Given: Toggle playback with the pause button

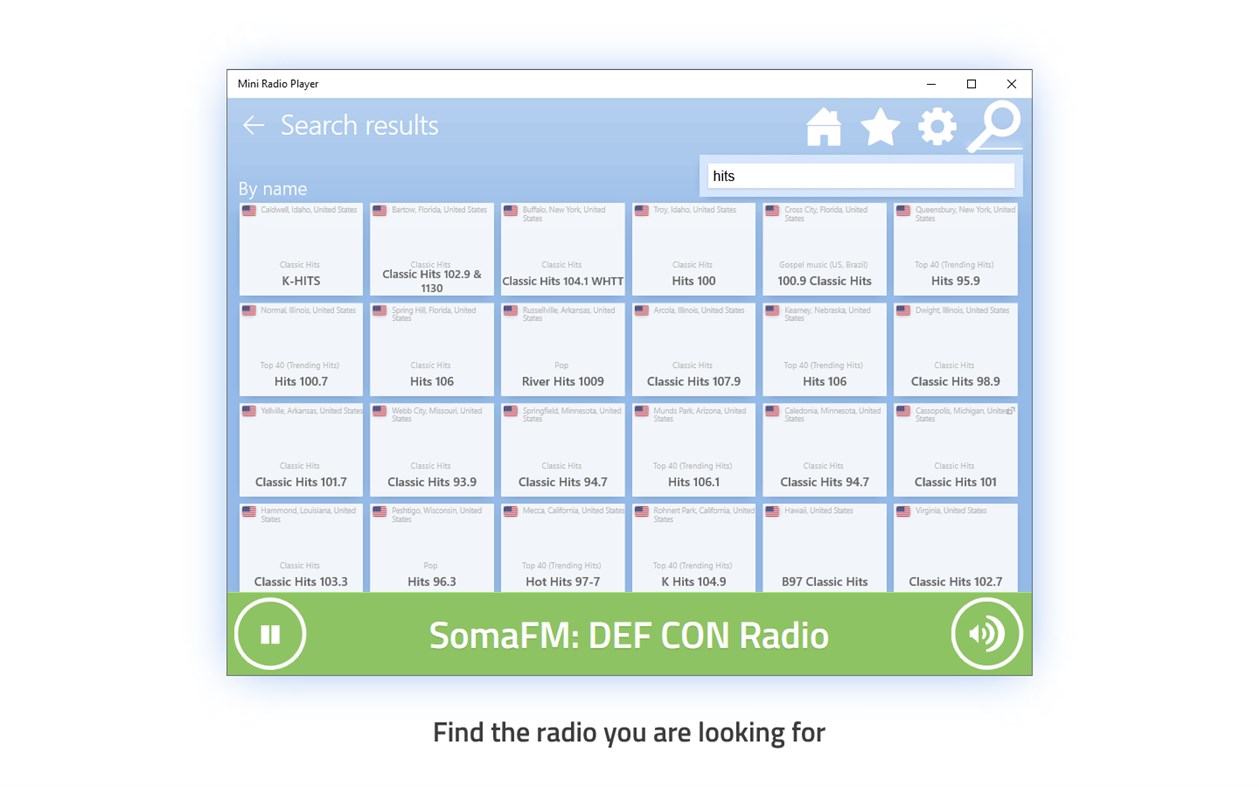Looking at the screenshot, I should (269, 633).
